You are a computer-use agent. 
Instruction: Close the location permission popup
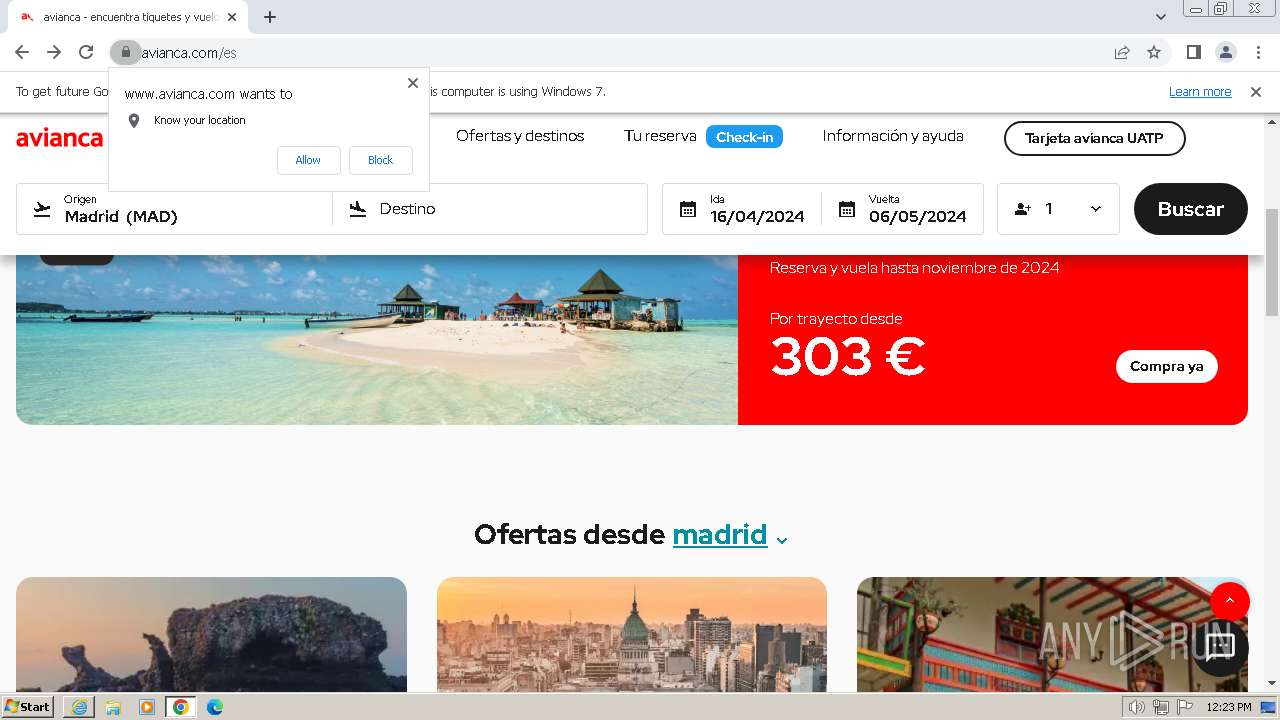pos(413,83)
